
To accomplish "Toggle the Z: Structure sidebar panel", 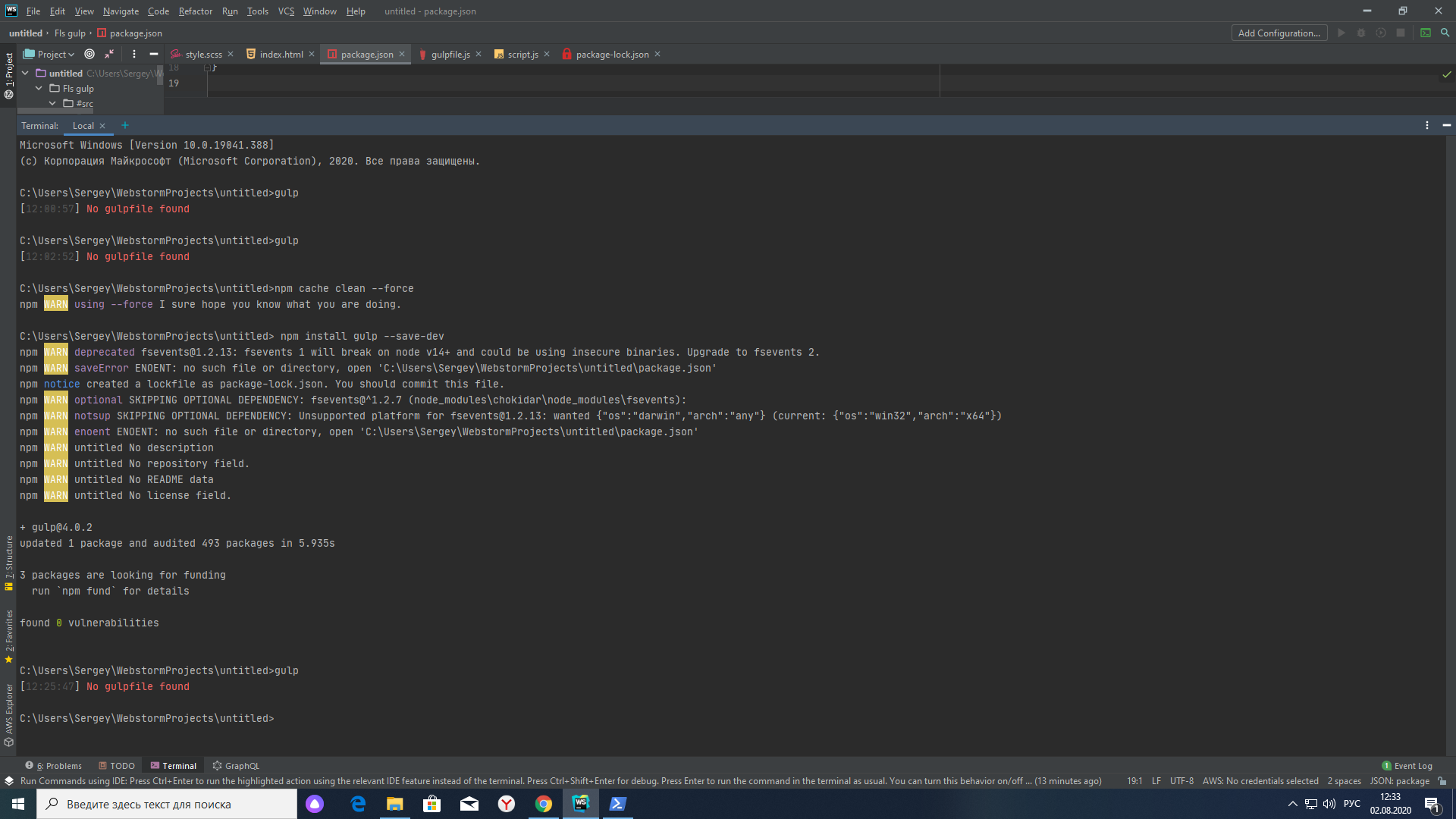I will click(x=8, y=563).
